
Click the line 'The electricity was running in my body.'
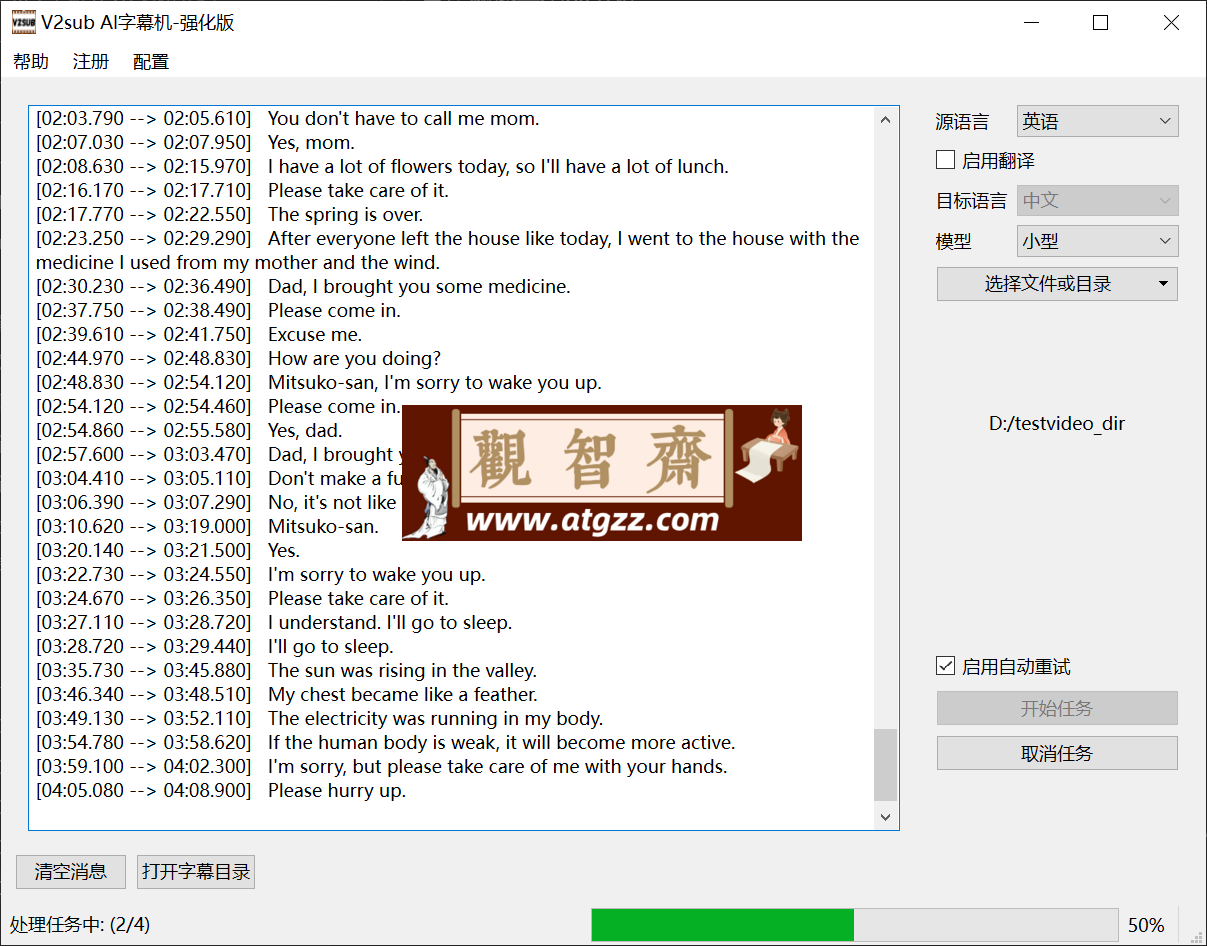(x=435, y=718)
